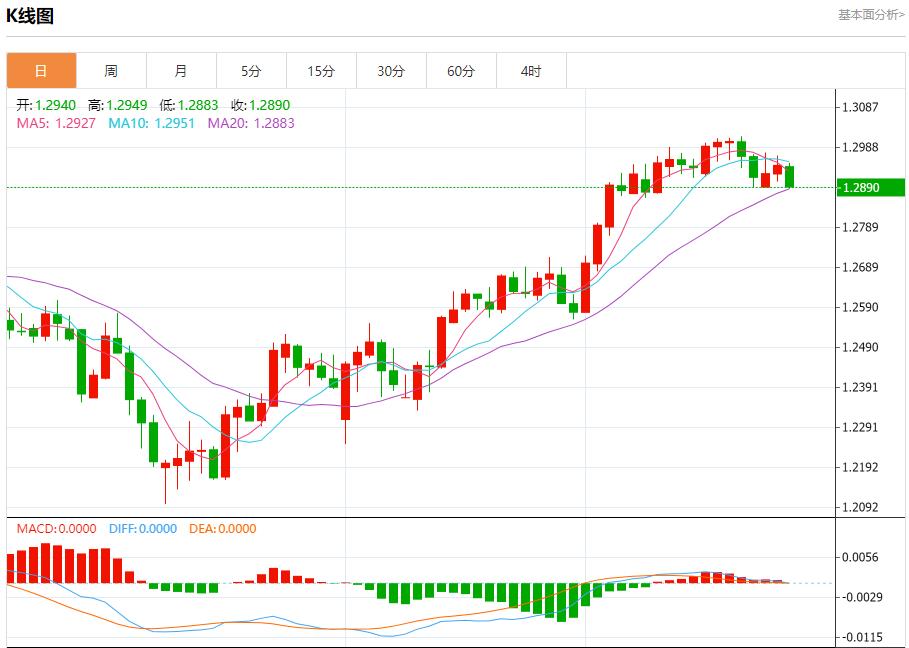
Task: Open the 基本面分析 link
Action: pyautogui.click(x=870, y=15)
